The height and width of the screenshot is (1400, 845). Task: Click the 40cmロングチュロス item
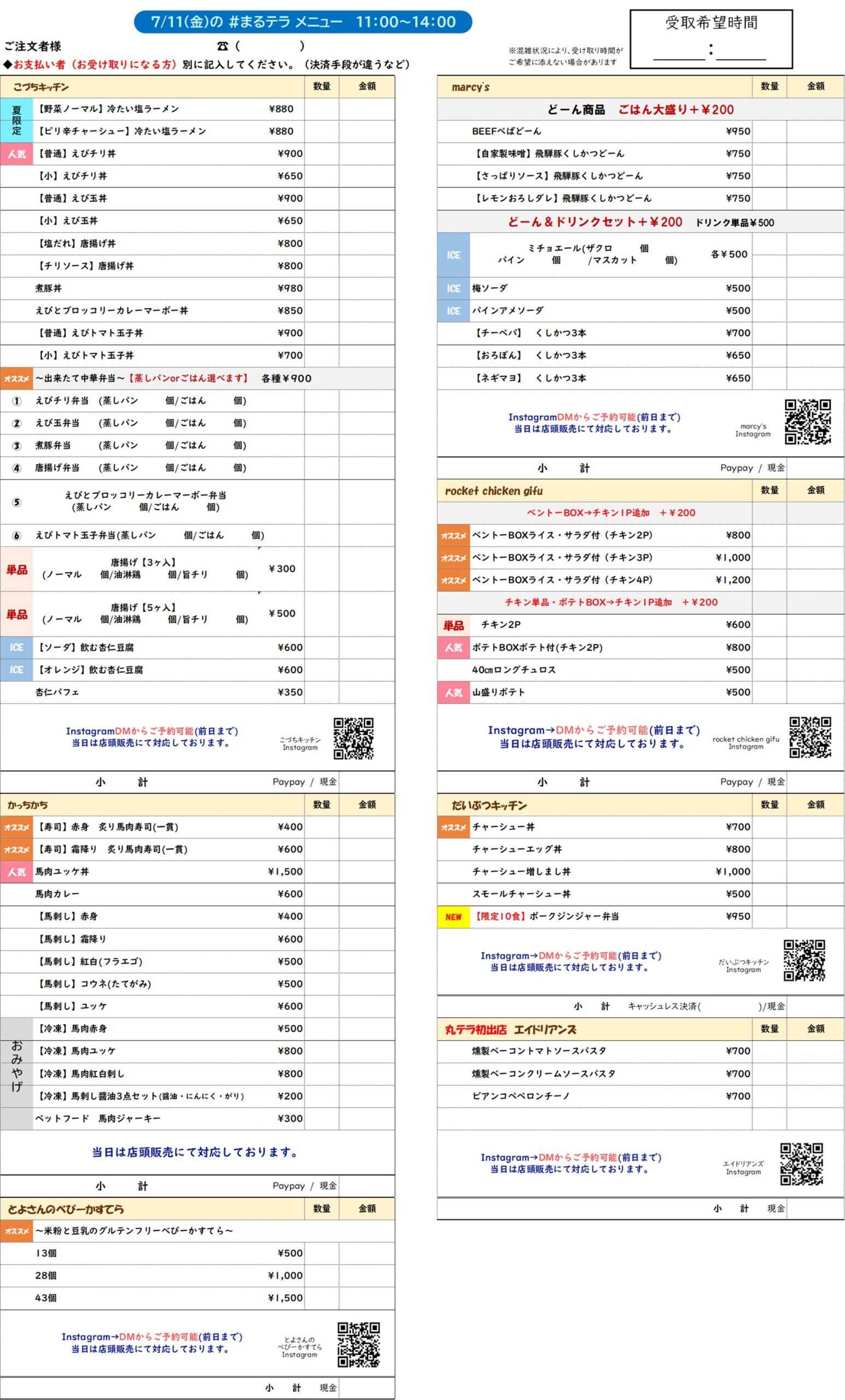[x=514, y=670]
